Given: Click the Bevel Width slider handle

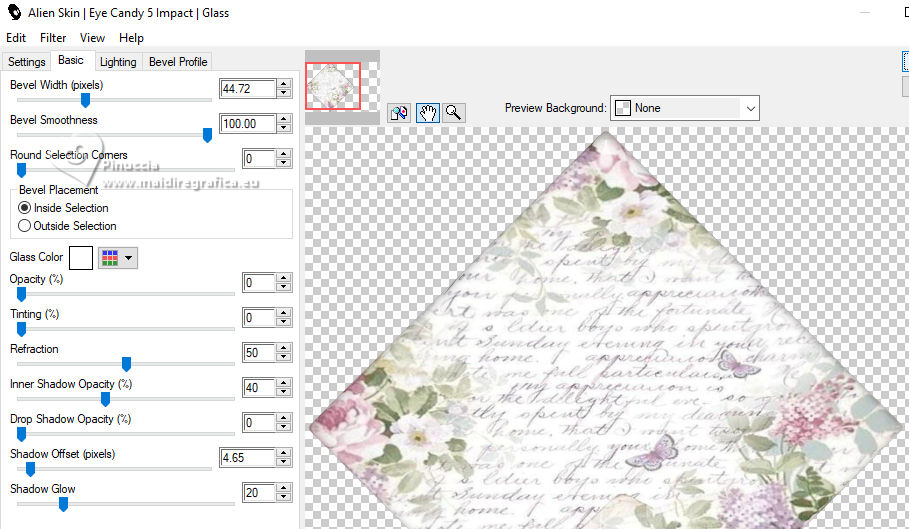Looking at the screenshot, I should click(x=85, y=100).
